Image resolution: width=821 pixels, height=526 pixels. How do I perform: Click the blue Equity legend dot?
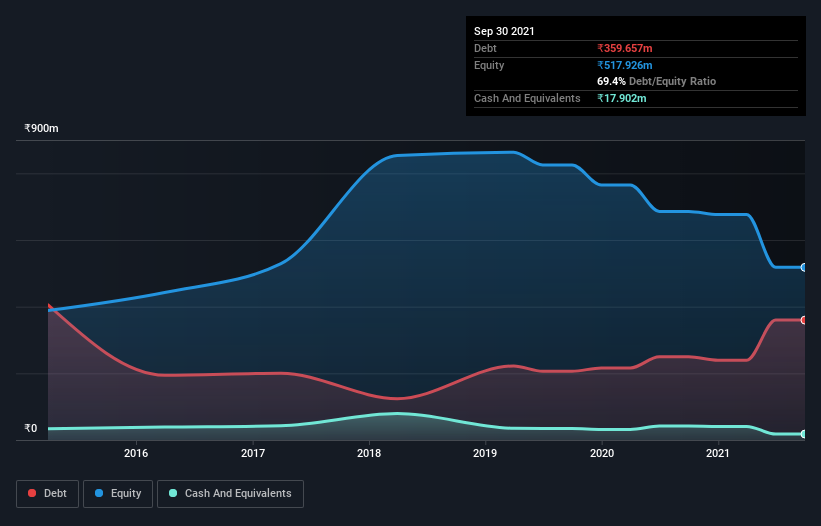click(x=99, y=493)
